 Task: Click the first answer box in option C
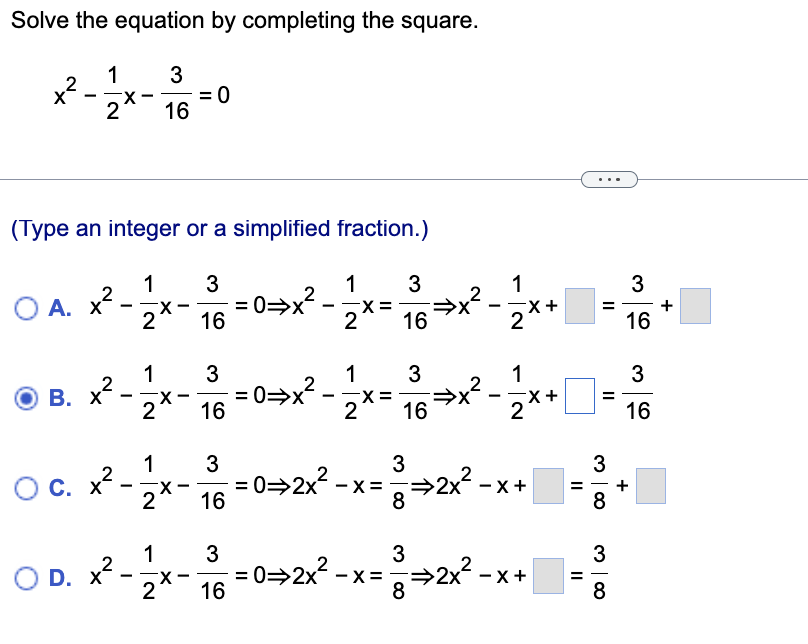(546, 487)
